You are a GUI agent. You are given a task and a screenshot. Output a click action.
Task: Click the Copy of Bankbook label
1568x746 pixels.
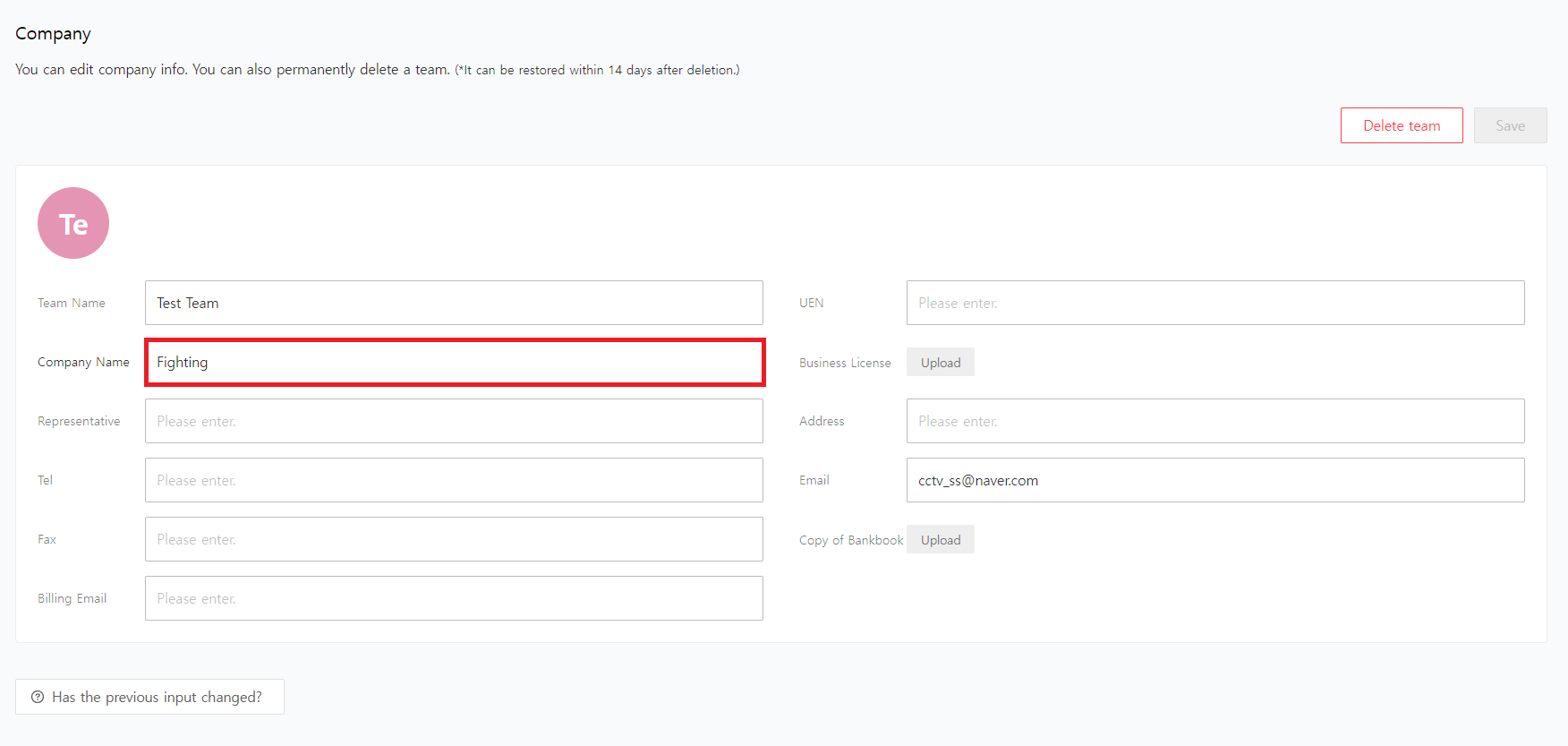pyautogui.click(x=850, y=540)
